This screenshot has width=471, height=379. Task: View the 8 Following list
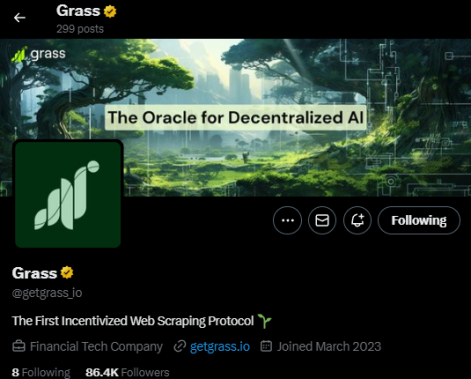[x=41, y=372]
